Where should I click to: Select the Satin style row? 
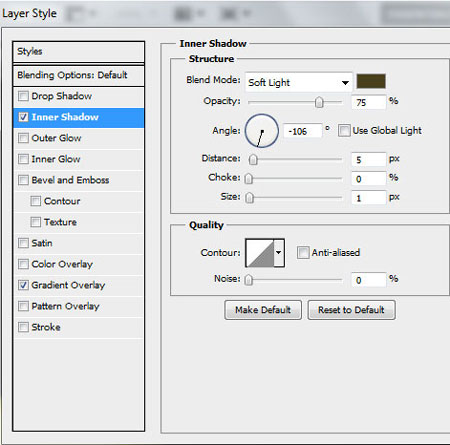click(79, 243)
